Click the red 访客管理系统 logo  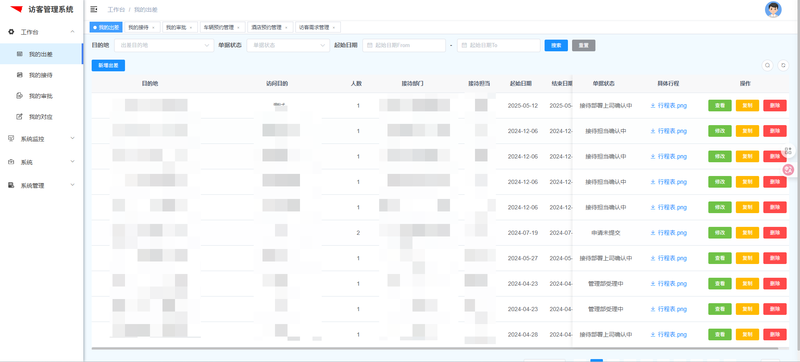click(x=17, y=9)
